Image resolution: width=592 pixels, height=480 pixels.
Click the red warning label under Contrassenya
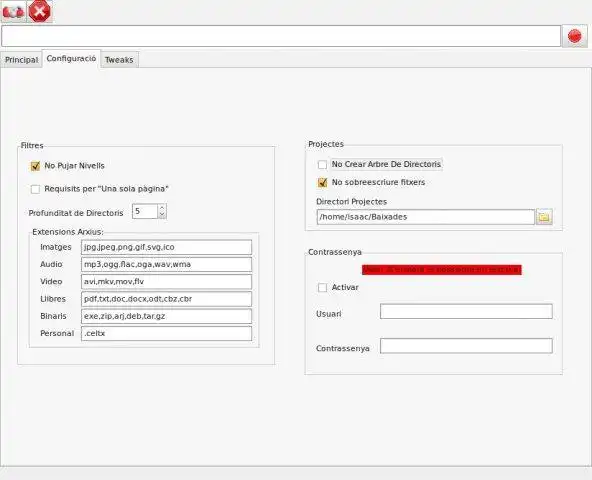pyautogui.click(x=442, y=270)
